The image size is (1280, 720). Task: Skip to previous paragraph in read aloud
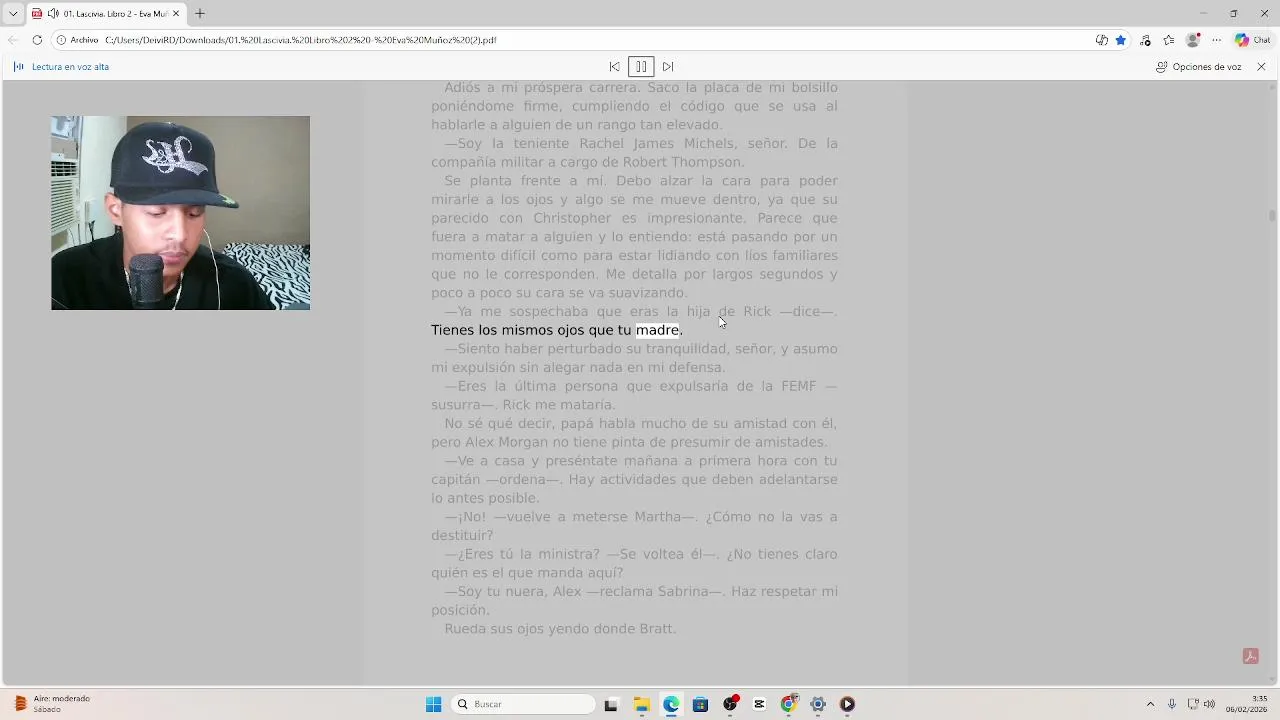[614, 67]
